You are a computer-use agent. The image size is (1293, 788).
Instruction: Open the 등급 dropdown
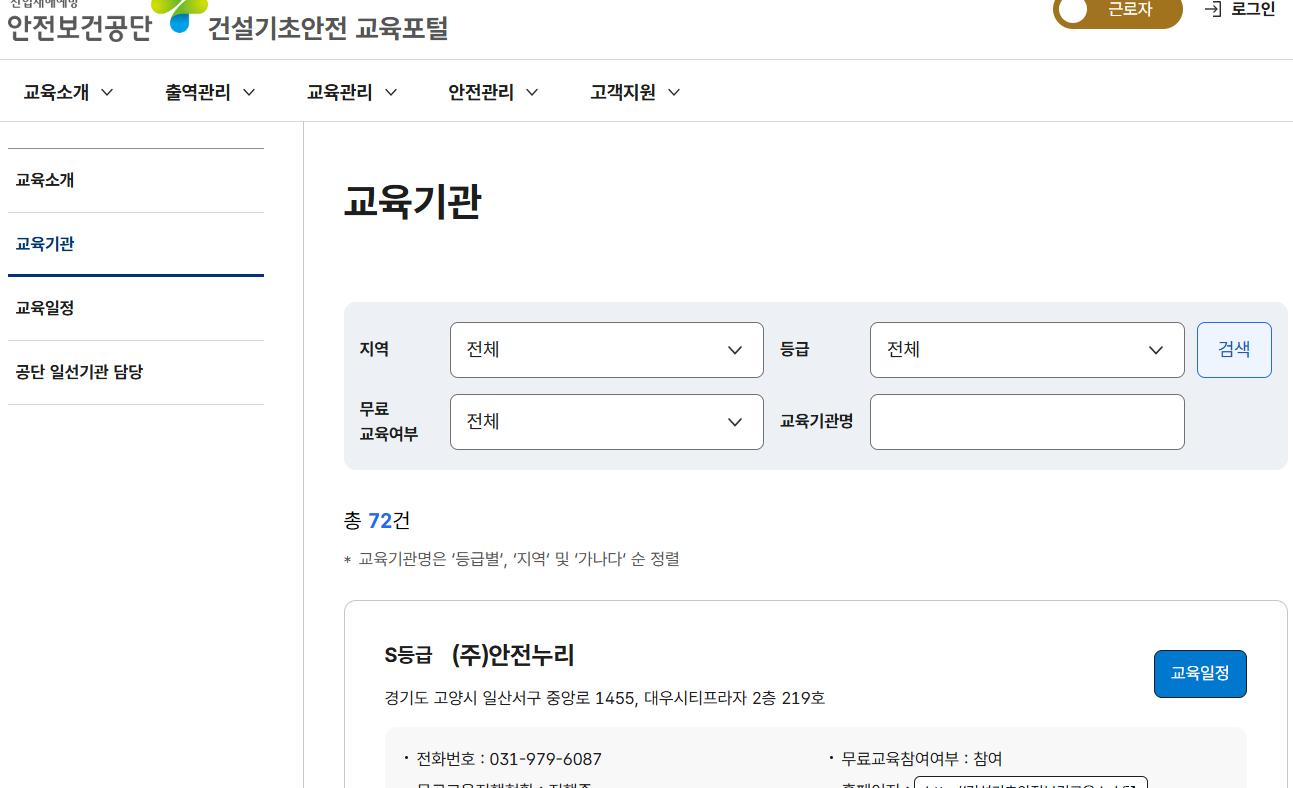click(x=1026, y=349)
